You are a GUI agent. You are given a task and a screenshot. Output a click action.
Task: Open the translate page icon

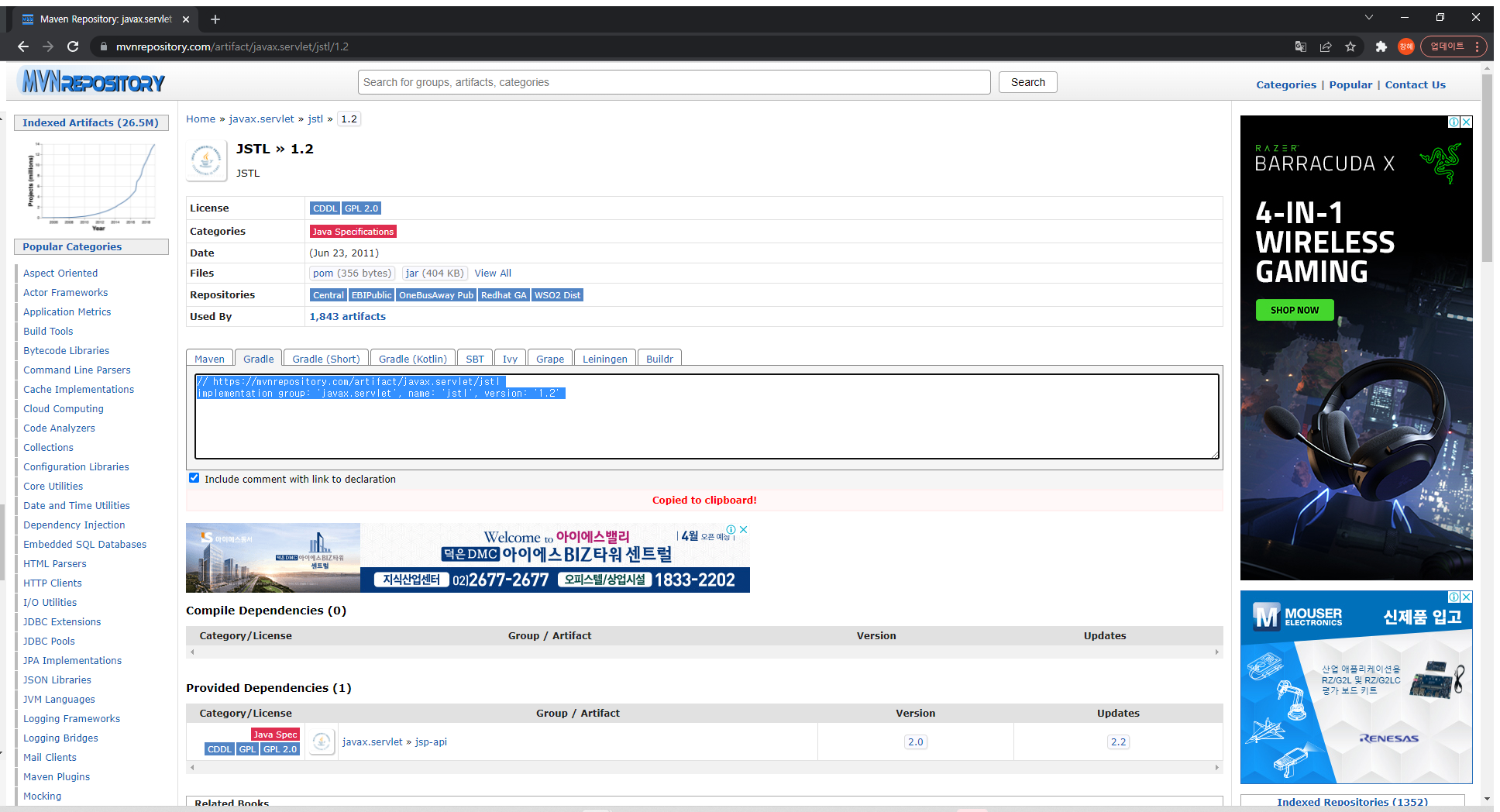coord(1301,46)
